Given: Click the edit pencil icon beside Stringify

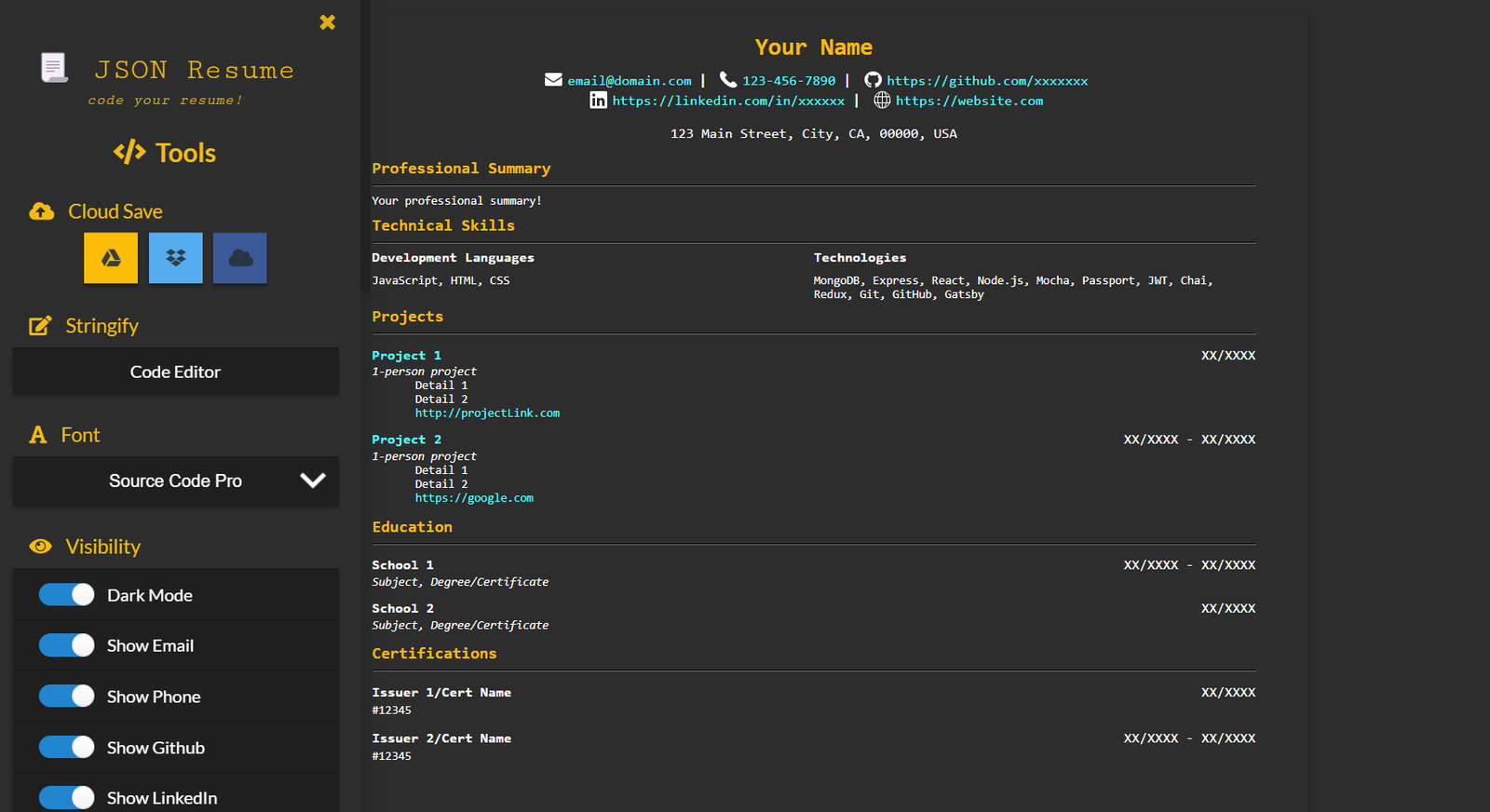Looking at the screenshot, I should click(x=40, y=326).
